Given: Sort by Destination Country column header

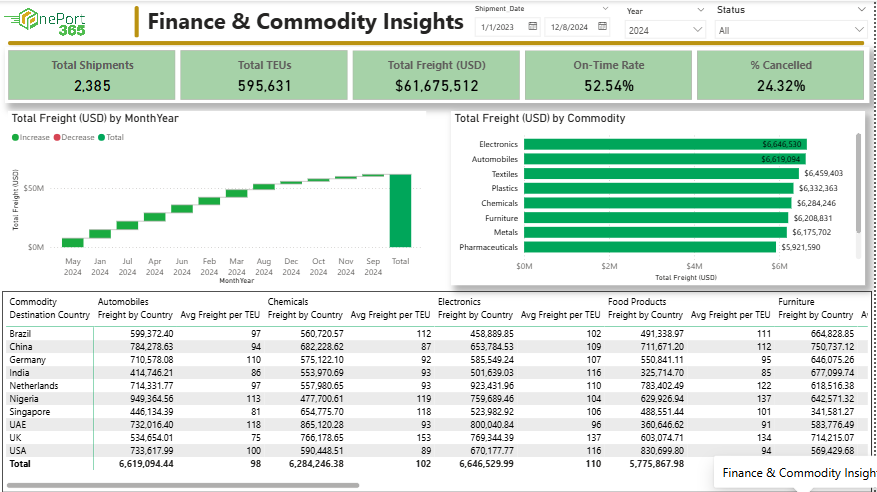Looking at the screenshot, I should click(49, 315).
